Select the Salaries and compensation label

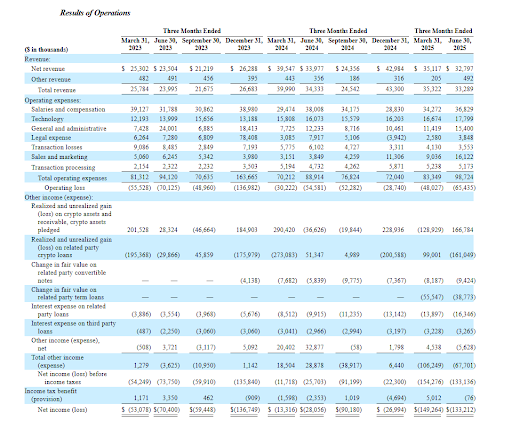(68, 109)
